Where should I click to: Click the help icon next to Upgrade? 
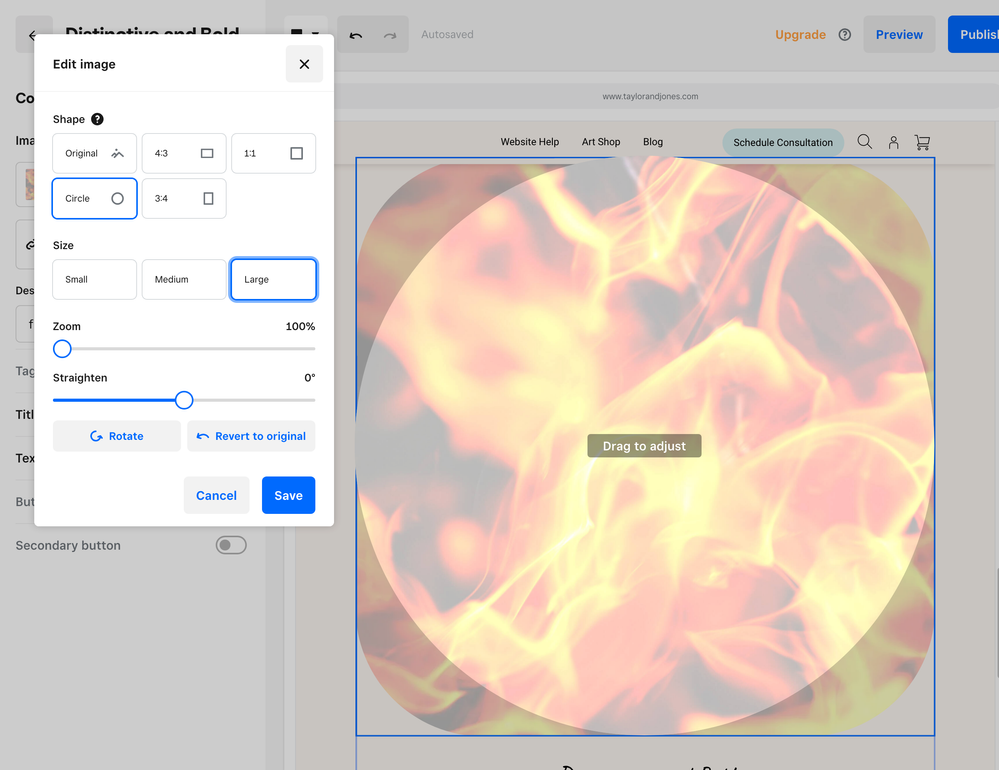845,35
